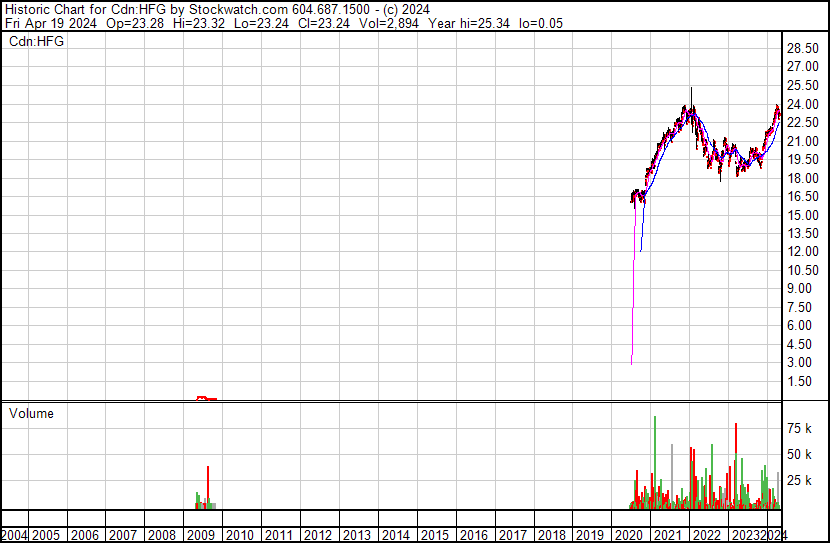830x543 pixels.
Task: Click the Cdn:HFG symbol label in chart
Action: [37, 42]
